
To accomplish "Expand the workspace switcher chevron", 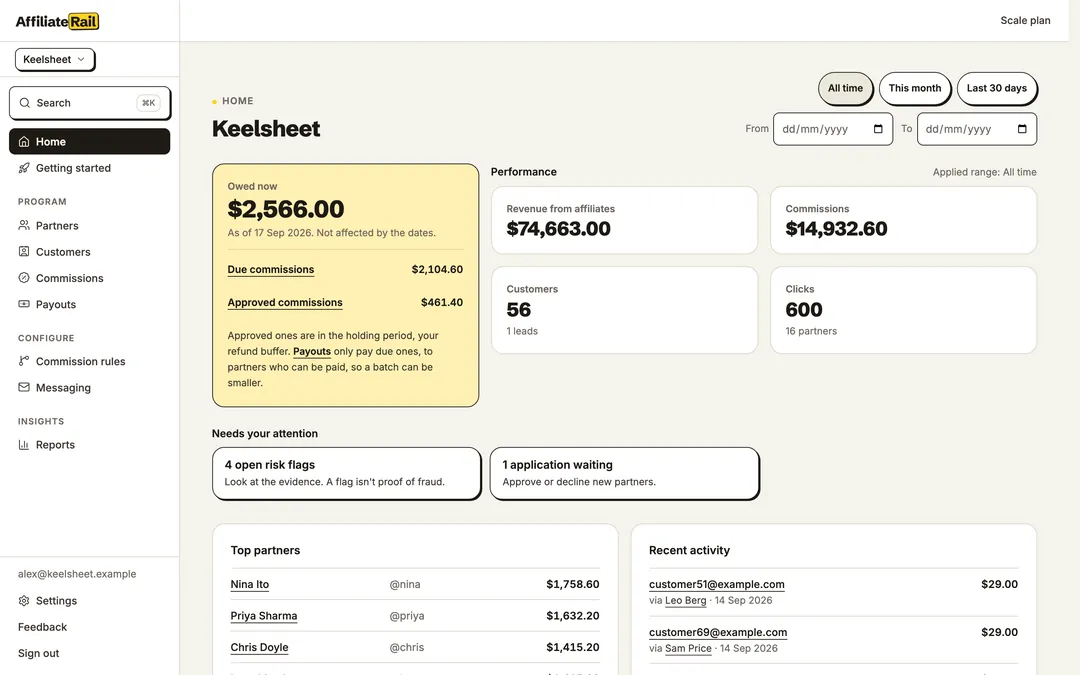I will click(81, 59).
